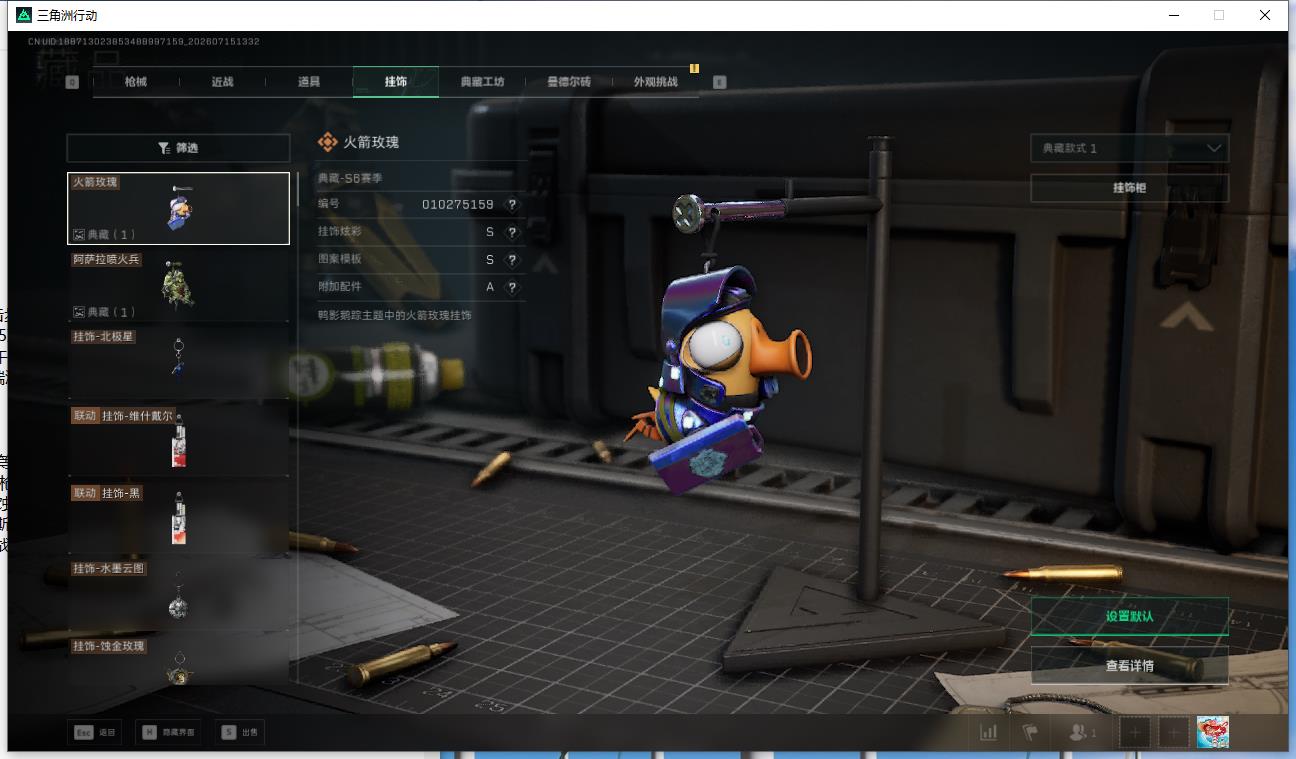The width and height of the screenshot is (1296, 759).
Task: Switch to the 枪械 tab
Action: (136, 82)
